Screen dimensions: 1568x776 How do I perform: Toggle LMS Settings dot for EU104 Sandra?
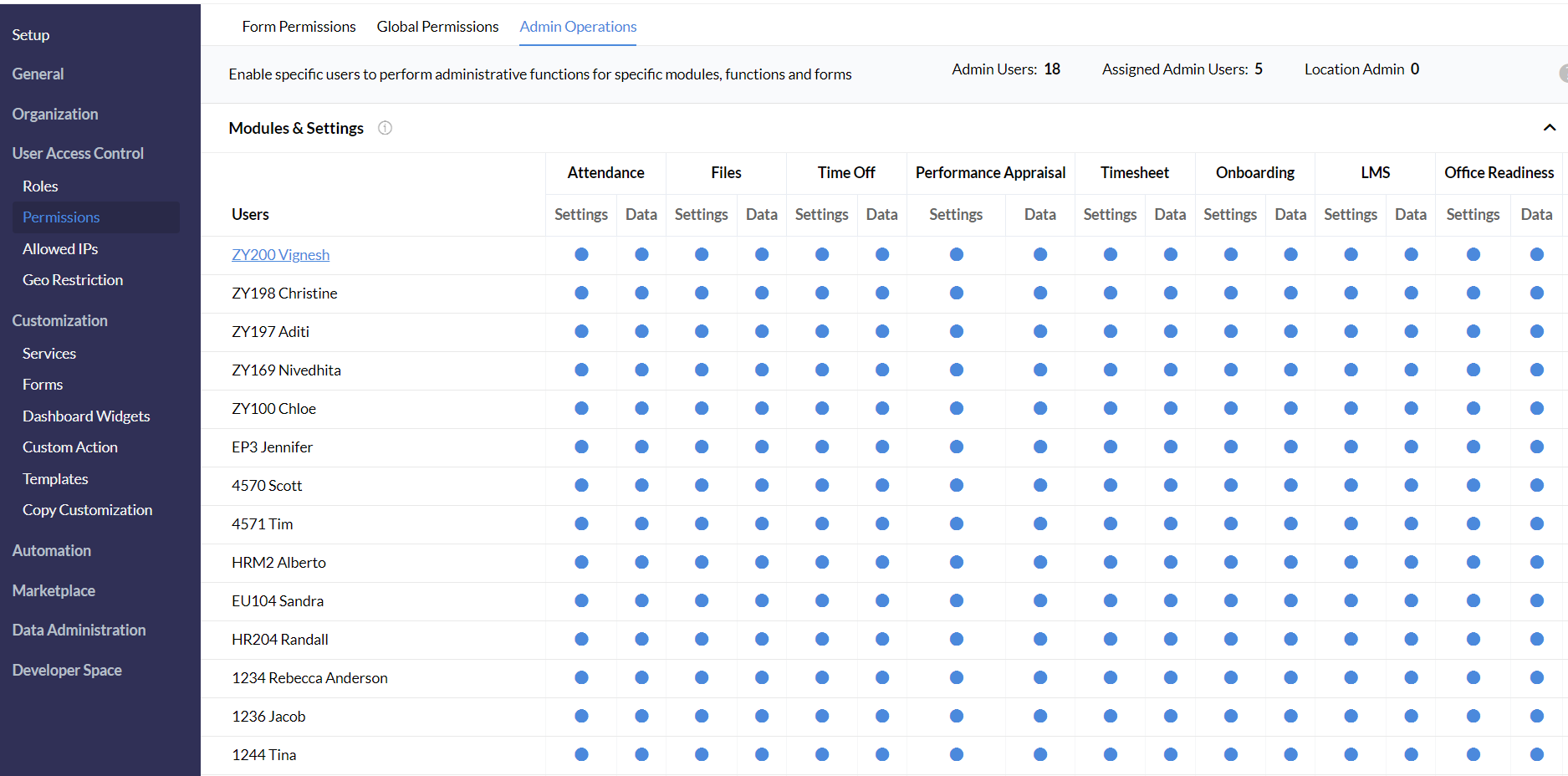pyautogui.click(x=1351, y=601)
